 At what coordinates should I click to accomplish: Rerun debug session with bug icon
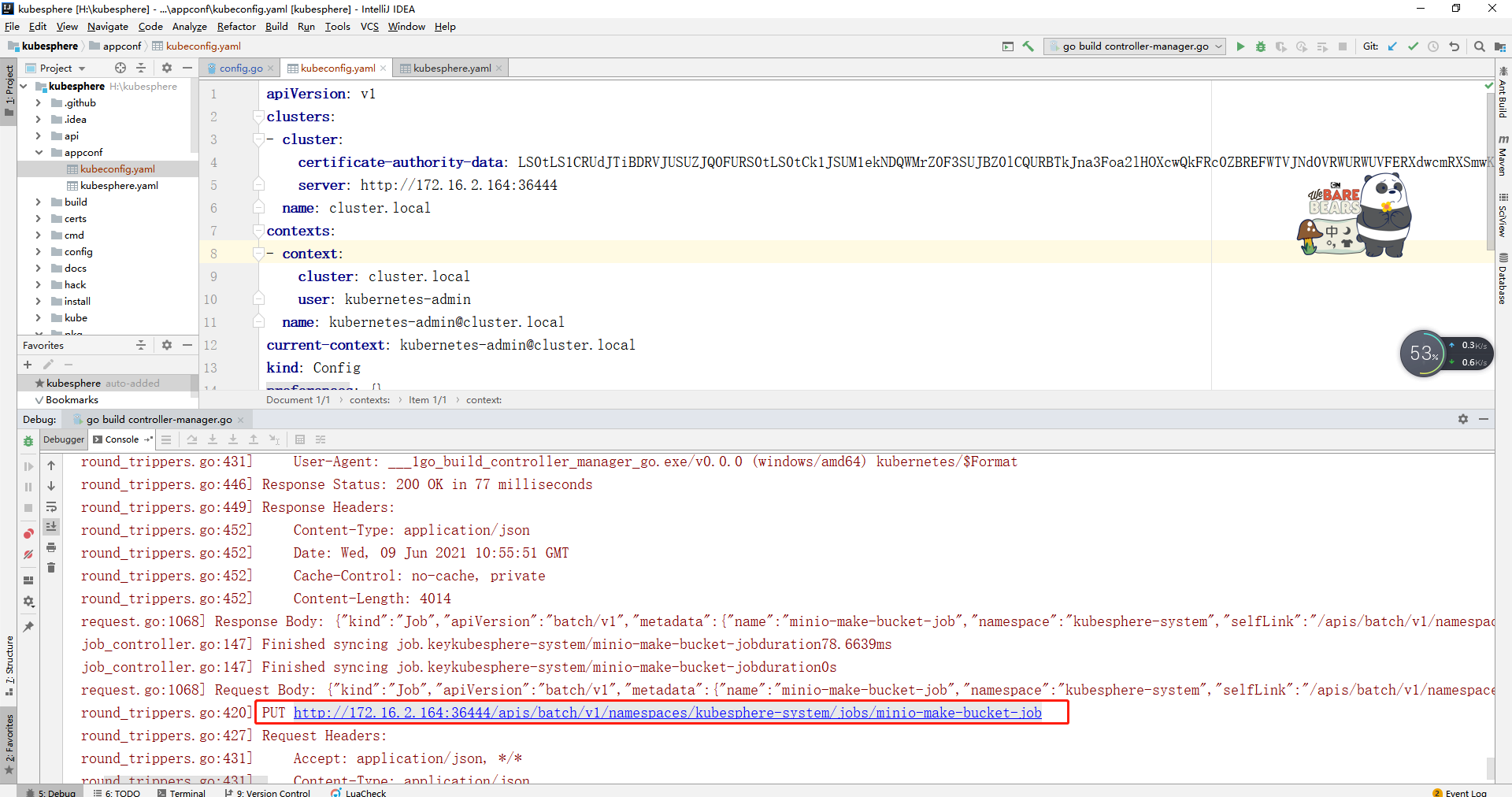pyautogui.click(x=28, y=441)
